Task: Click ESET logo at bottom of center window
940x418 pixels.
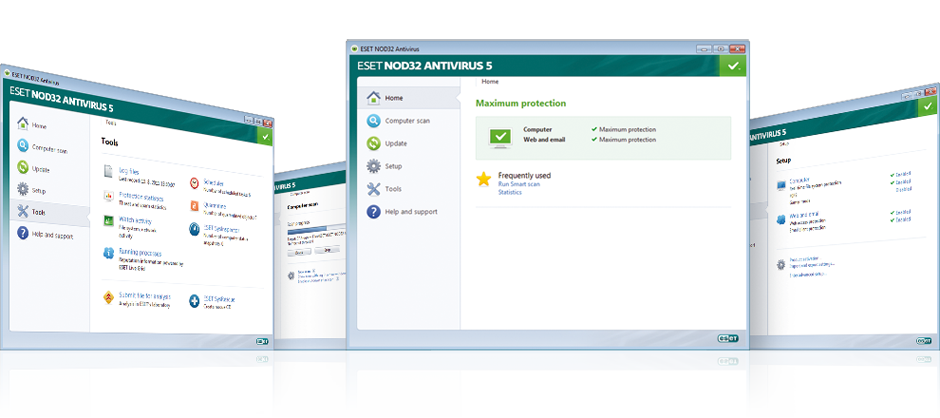Action: pyautogui.click(x=728, y=338)
